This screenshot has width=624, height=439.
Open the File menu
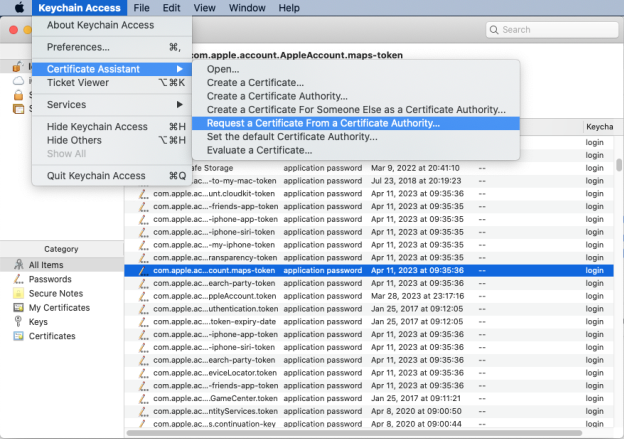tap(141, 8)
